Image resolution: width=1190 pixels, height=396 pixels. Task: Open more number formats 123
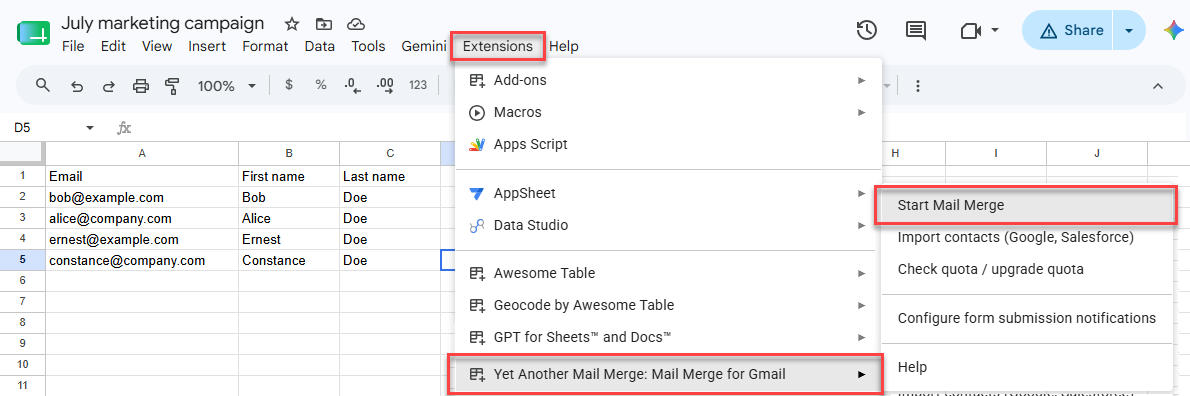point(418,85)
